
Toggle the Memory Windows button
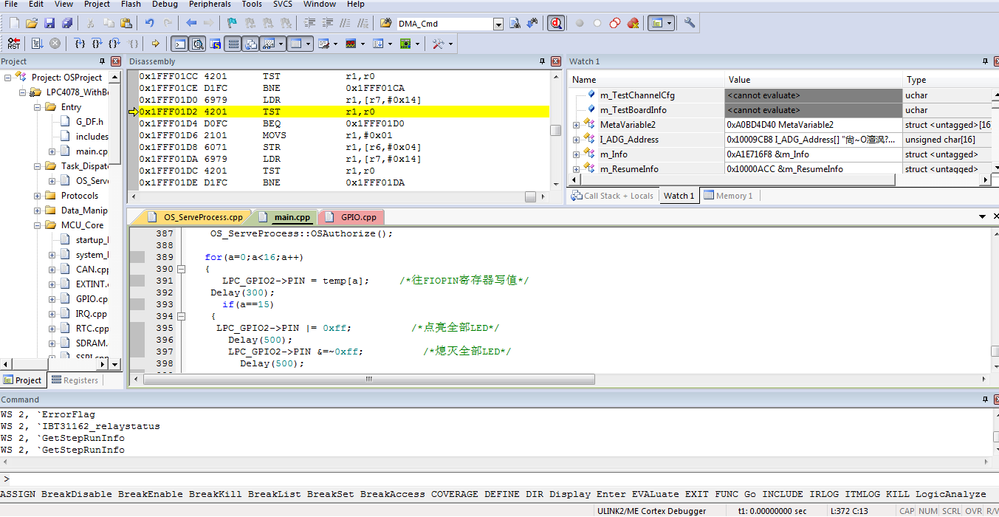[x=296, y=44]
